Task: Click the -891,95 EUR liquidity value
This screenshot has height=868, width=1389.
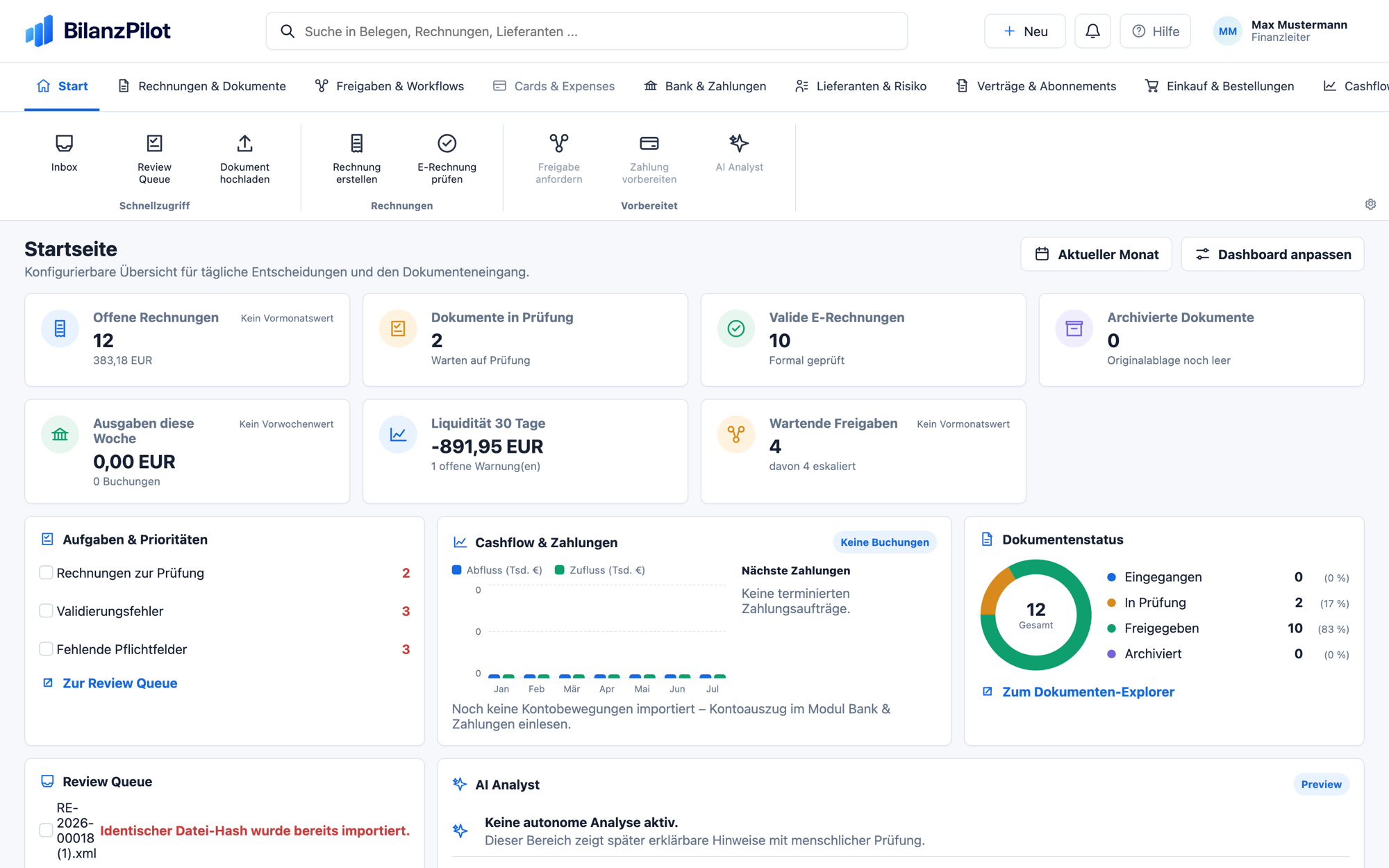Action: pyautogui.click(x=487, y=446)
